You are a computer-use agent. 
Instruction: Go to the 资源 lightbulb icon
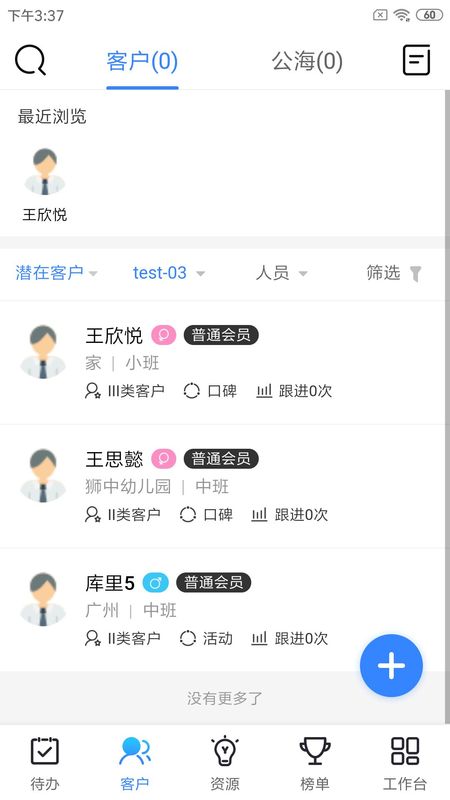click(x=225, y=751)
